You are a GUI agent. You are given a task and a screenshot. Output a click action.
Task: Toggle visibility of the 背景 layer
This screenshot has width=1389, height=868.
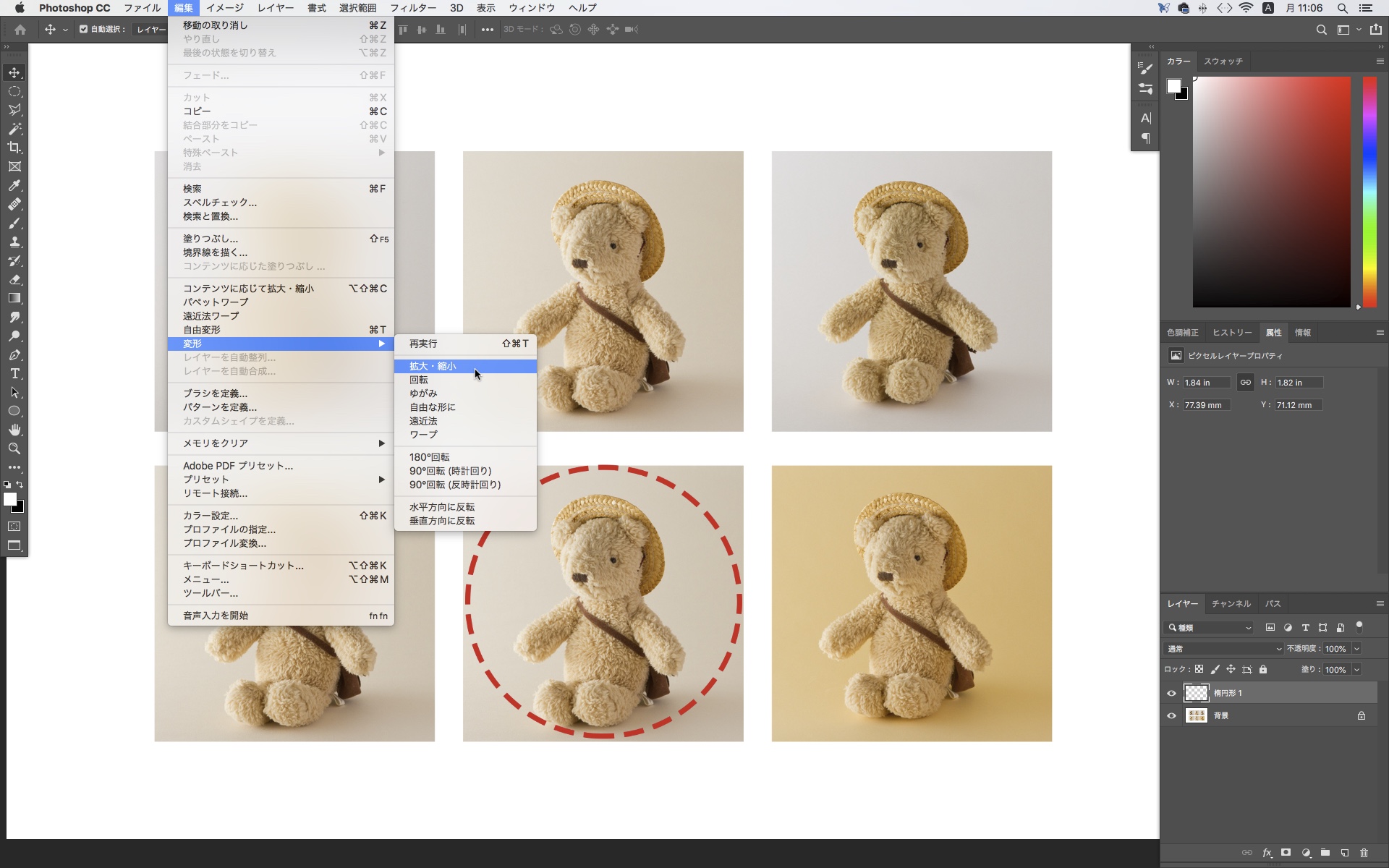(1171, 715)
